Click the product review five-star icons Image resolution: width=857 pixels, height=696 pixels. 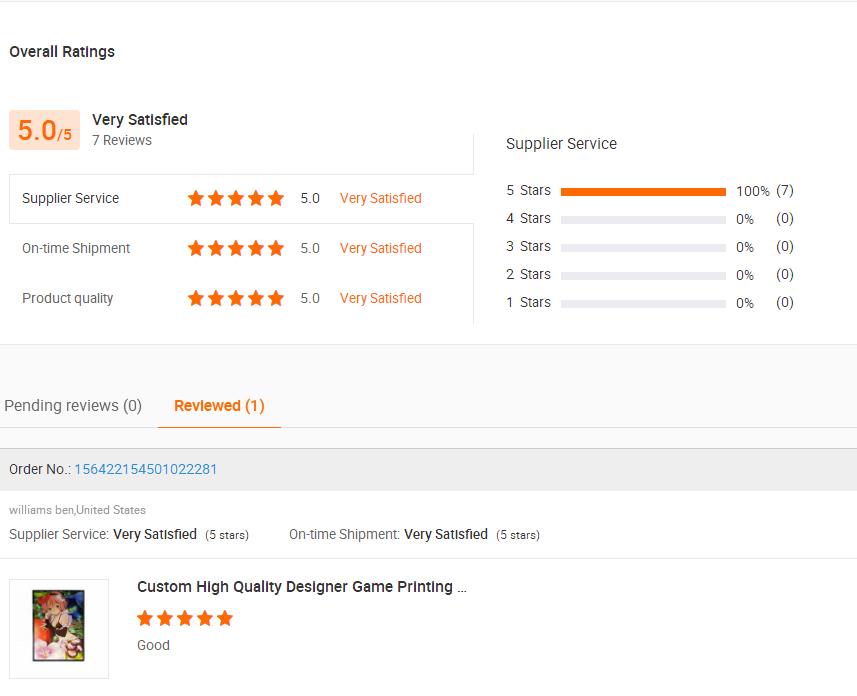click(185, 618)
